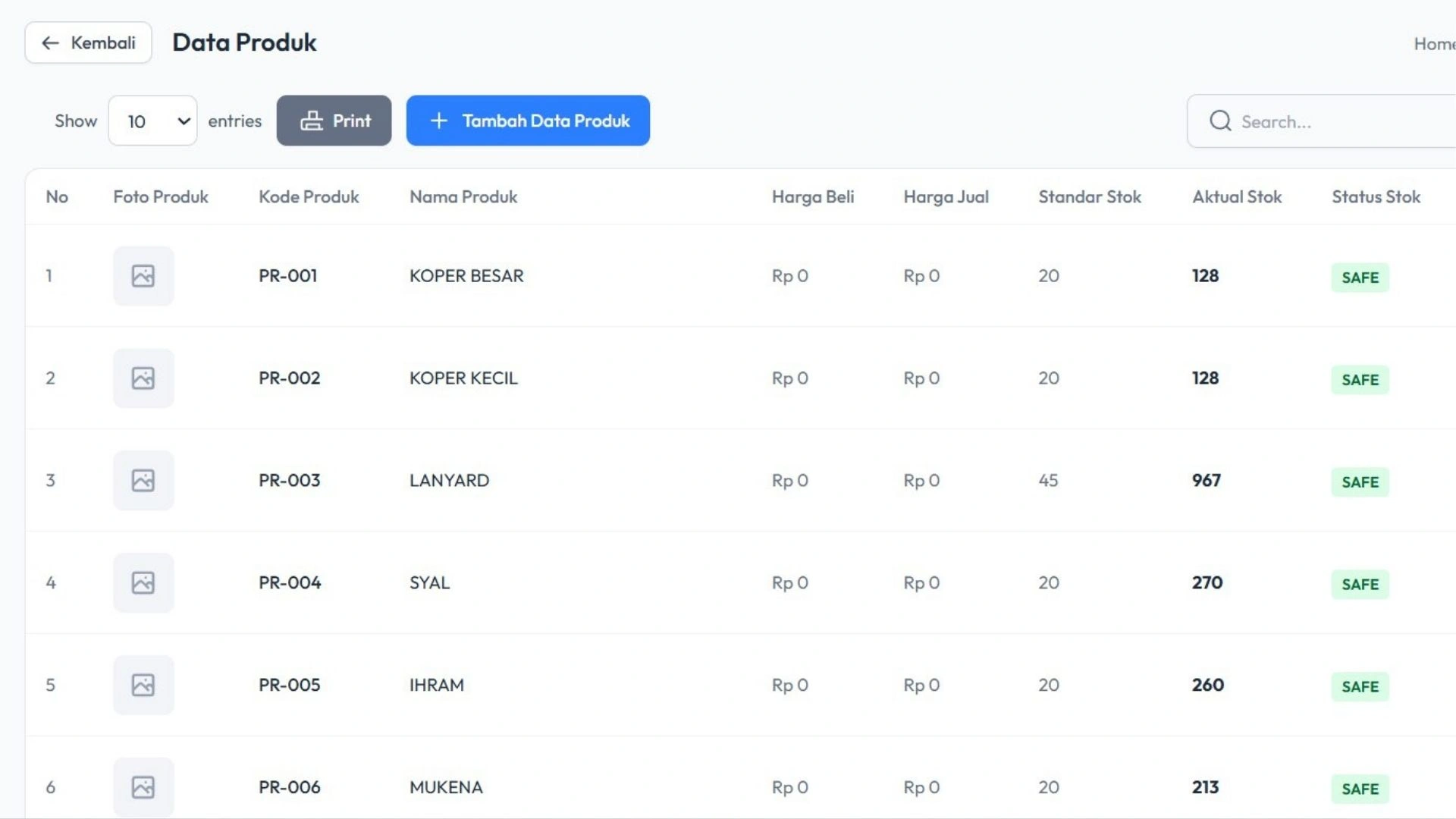The height and width of the screenshot is (819, 1456).
Task: Open the show entries dropdown
Action: pos(152,121)
